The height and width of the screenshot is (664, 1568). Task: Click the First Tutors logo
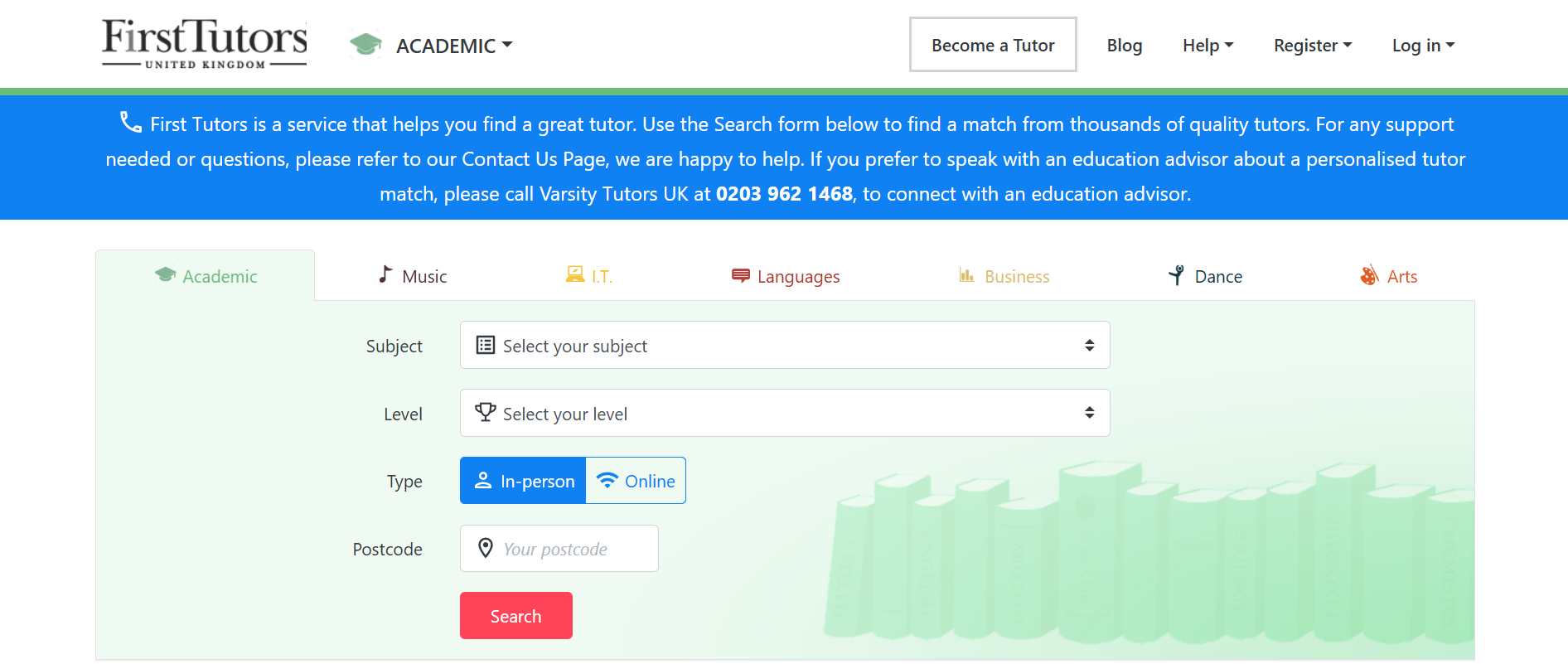coord(204,44)
